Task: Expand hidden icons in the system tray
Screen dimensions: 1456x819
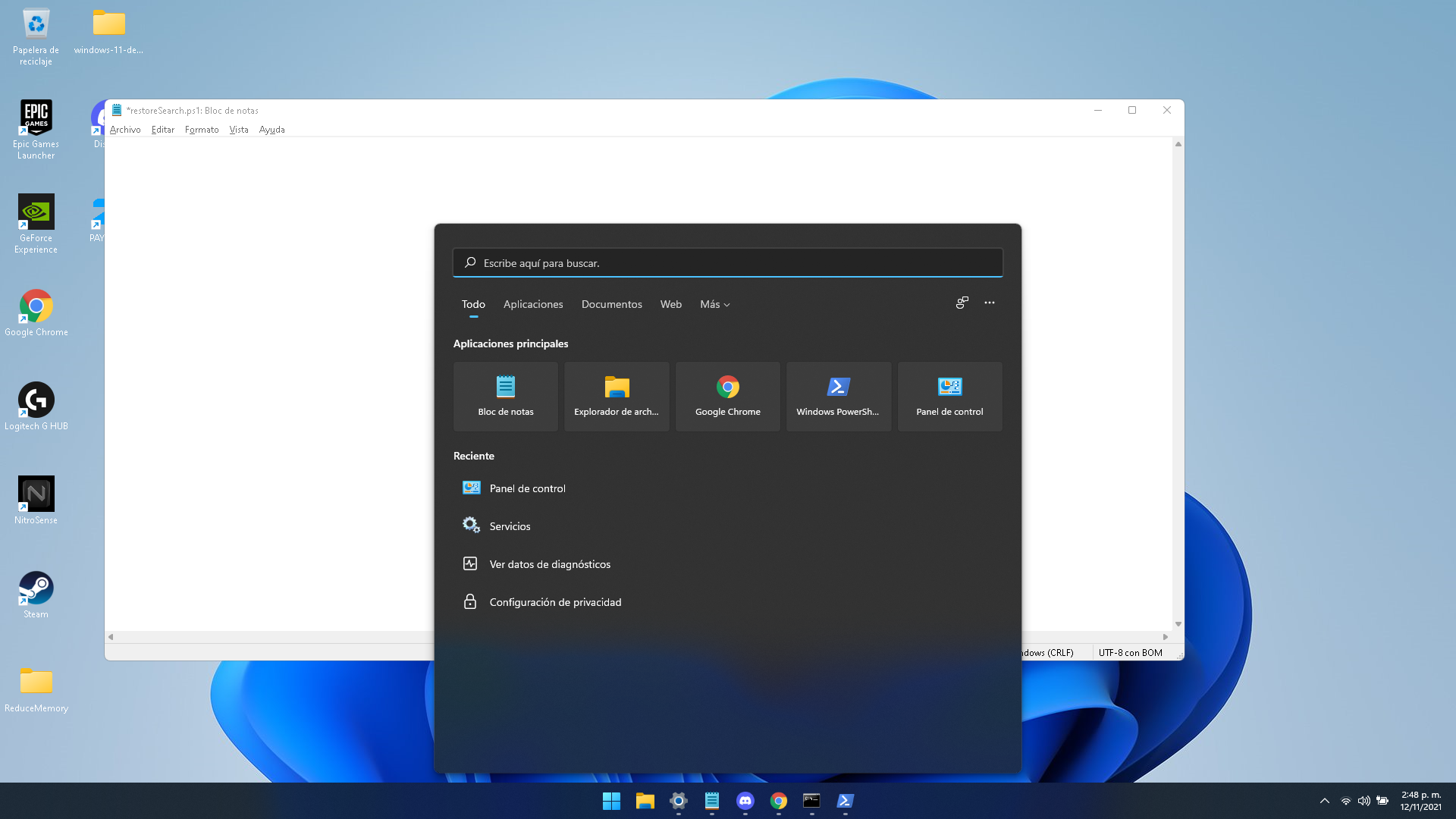Action: [1325, 801]
